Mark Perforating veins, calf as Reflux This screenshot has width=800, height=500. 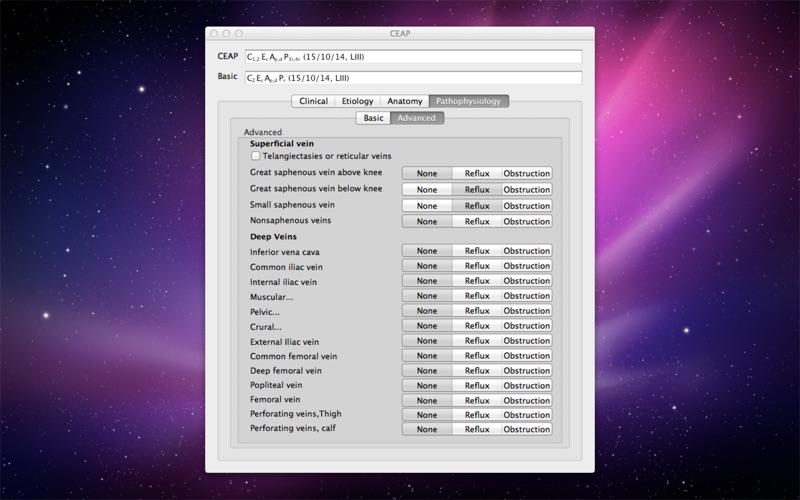coord(477,430)
